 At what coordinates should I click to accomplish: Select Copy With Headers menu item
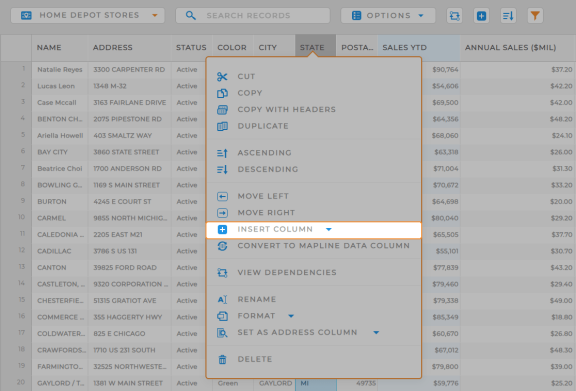point(287,110)
